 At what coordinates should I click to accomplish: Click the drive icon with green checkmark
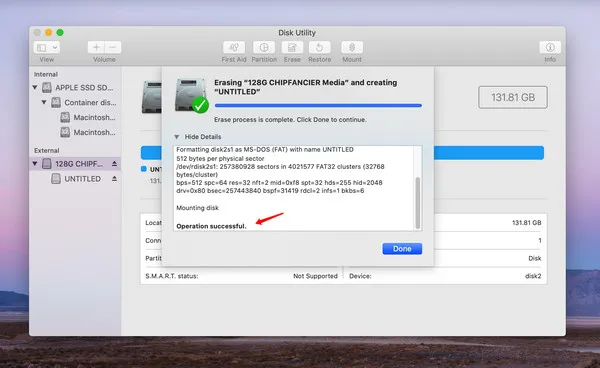coord(191,96)
